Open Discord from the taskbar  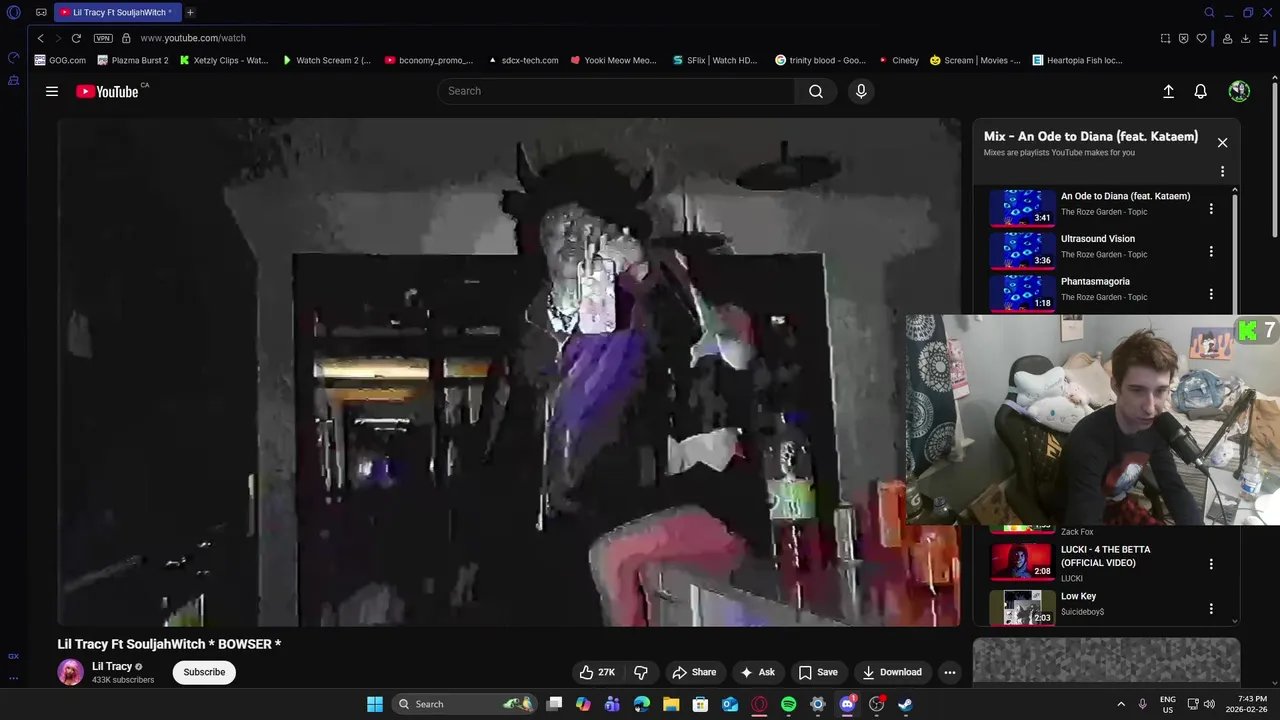click(847, 704)
